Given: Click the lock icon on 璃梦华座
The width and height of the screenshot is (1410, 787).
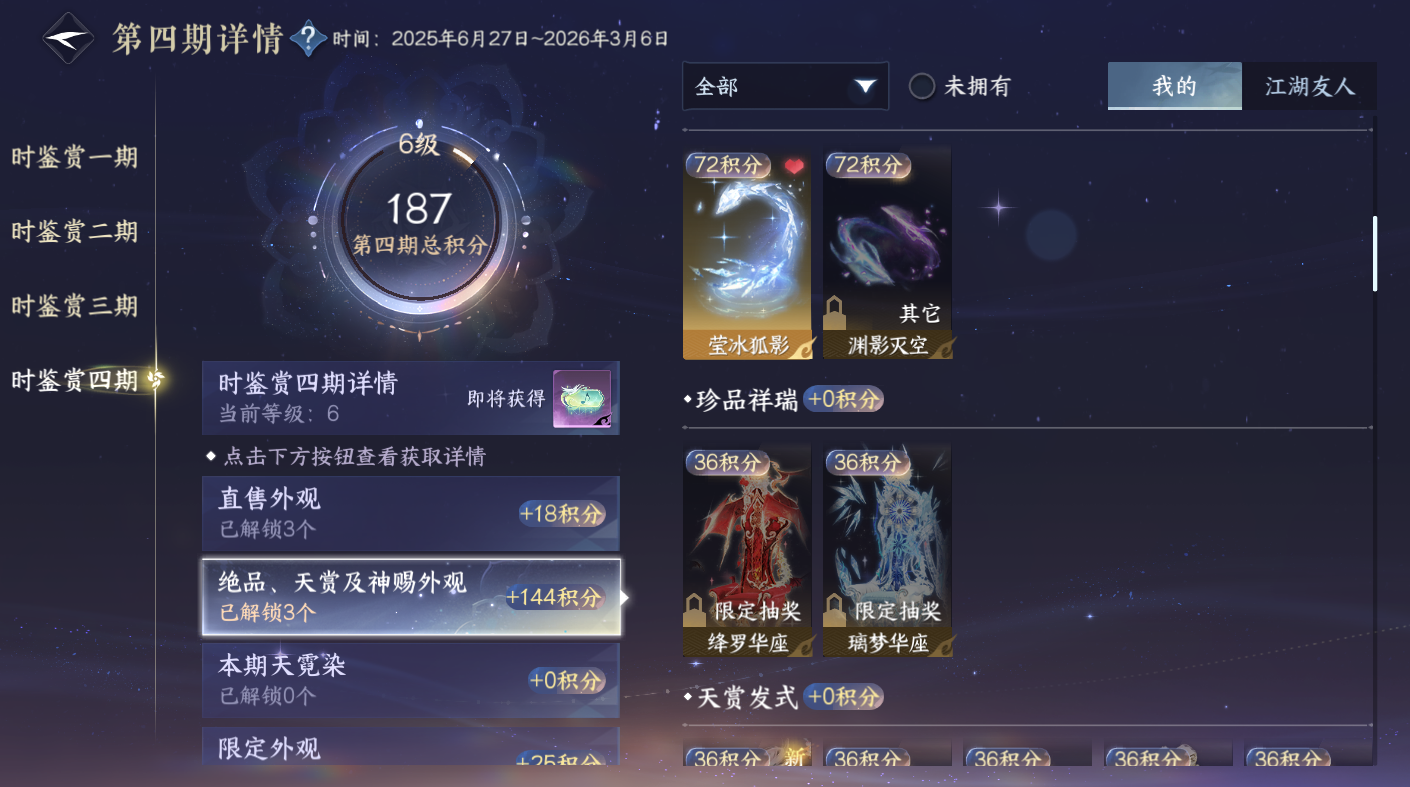Looking at the screenshot, I should click(x=834, y=610).
